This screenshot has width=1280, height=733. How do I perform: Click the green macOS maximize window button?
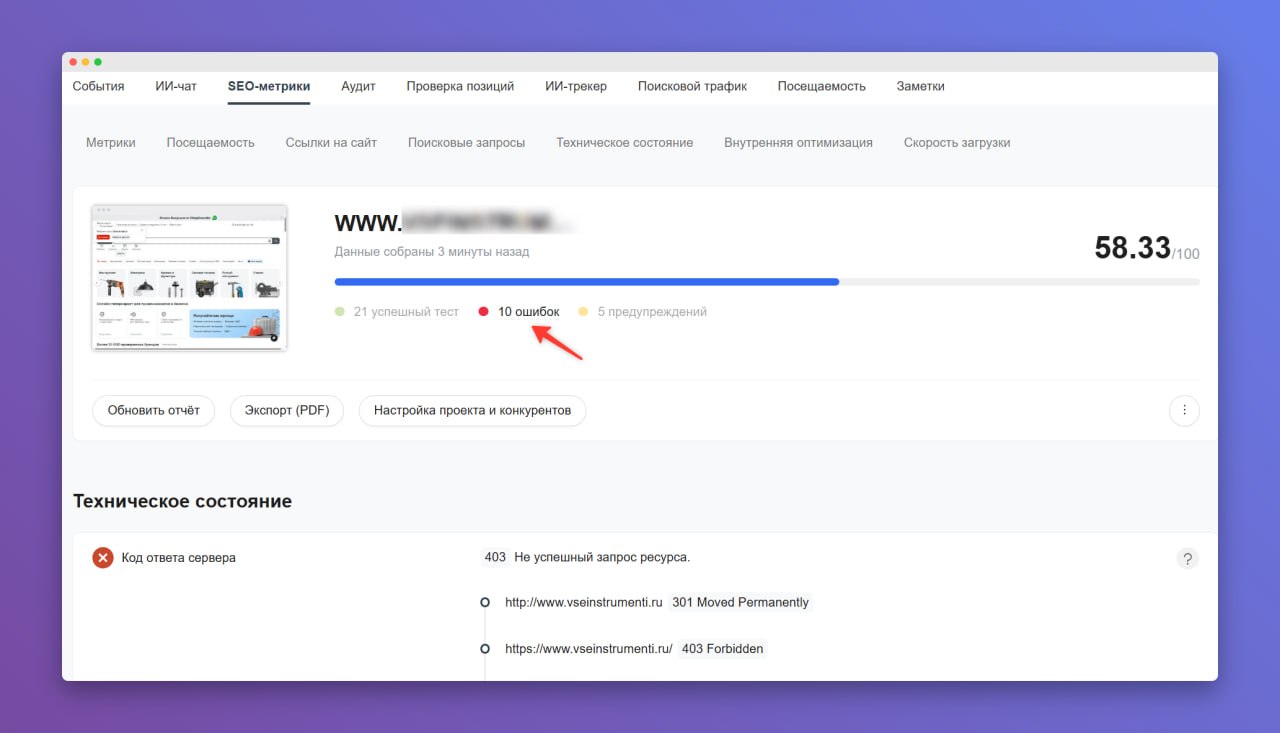click(98, 62)
